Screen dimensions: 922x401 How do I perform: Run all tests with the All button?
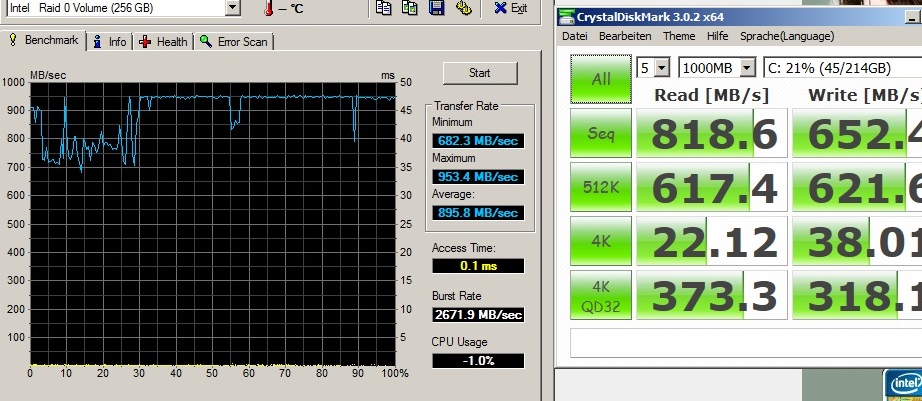[x=601, y=79]
